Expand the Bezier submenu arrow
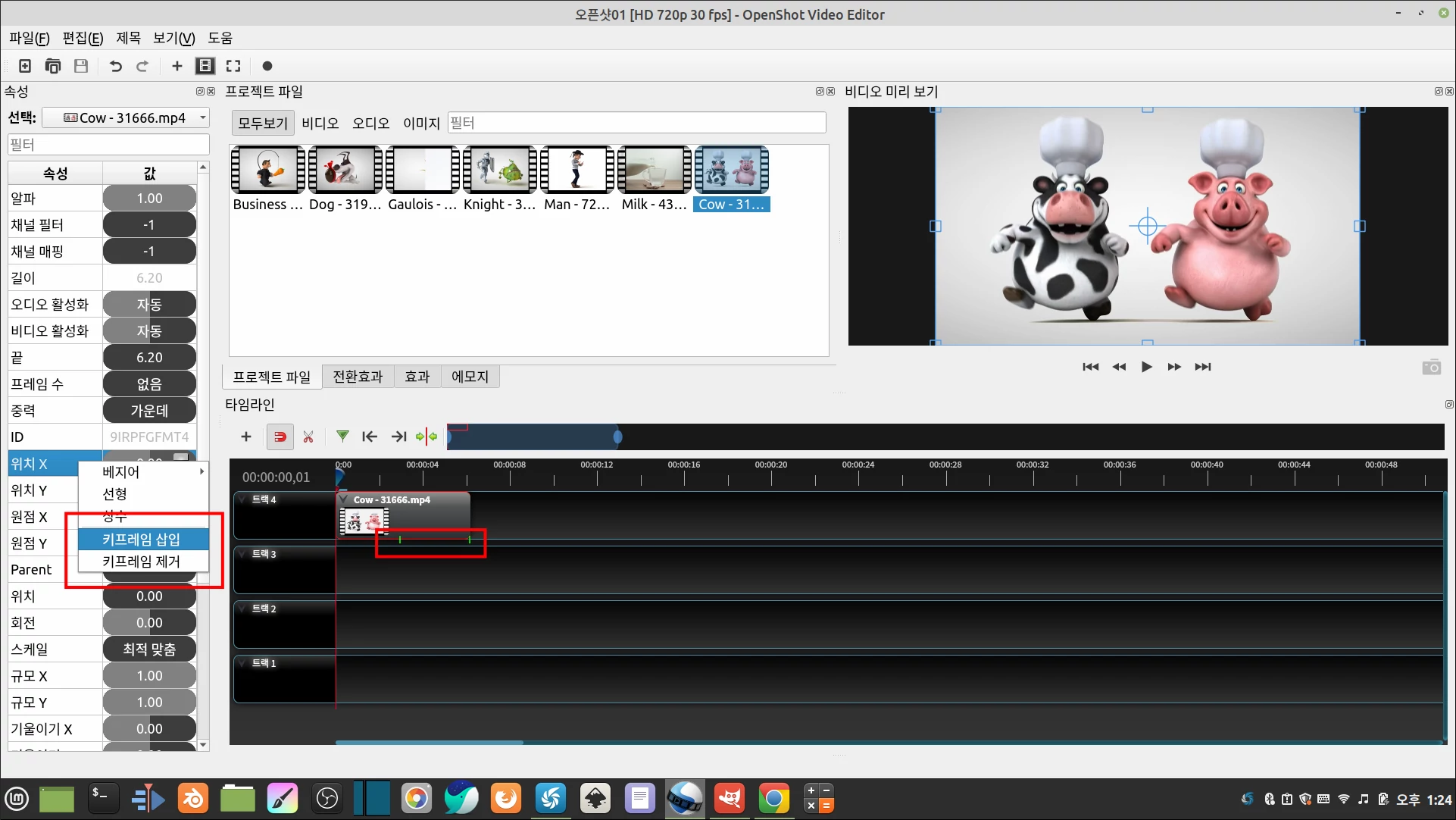 click(202, 471)
